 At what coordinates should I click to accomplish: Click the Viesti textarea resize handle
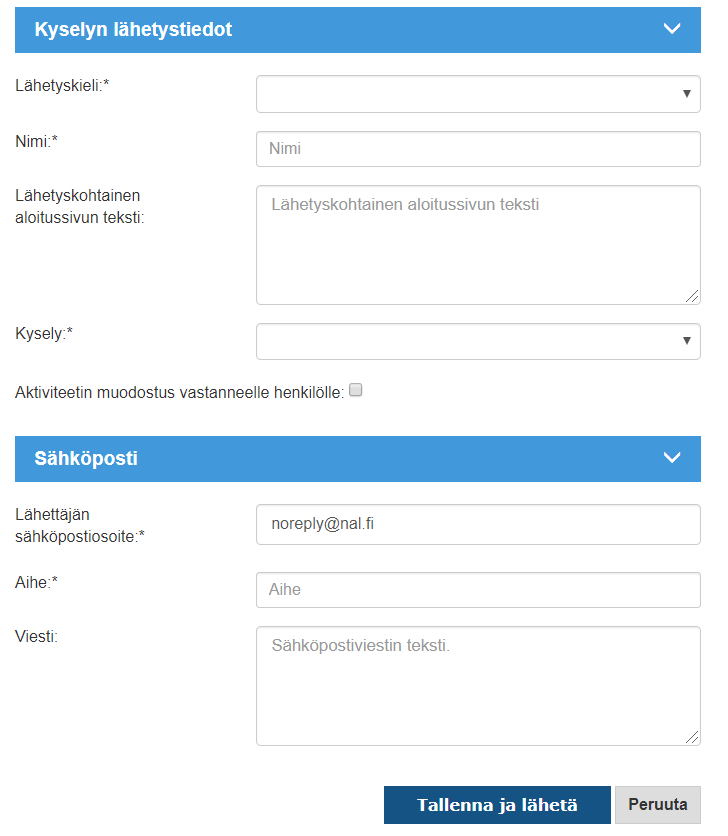[x=692, y=737]
